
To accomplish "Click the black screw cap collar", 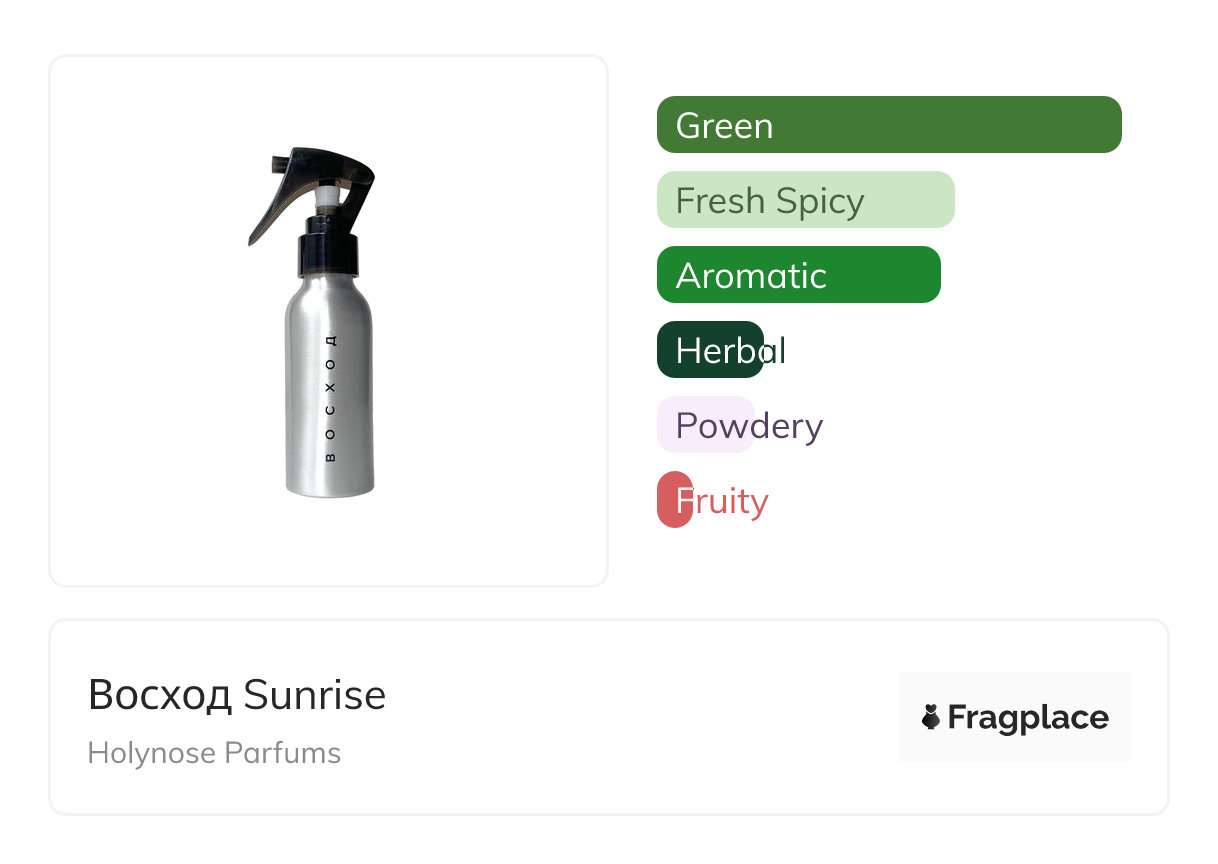I will 330,254.
